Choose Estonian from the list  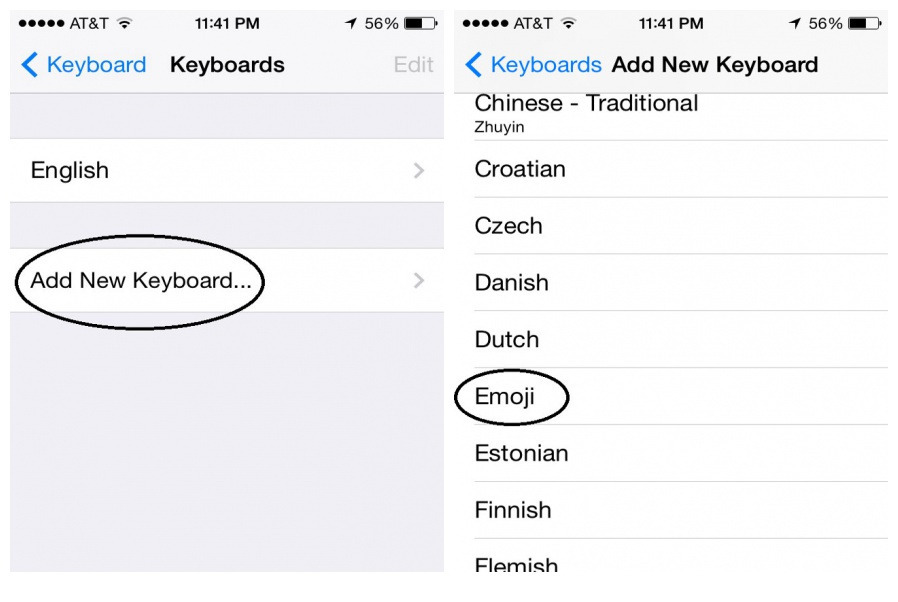click(x=521, y=453)
